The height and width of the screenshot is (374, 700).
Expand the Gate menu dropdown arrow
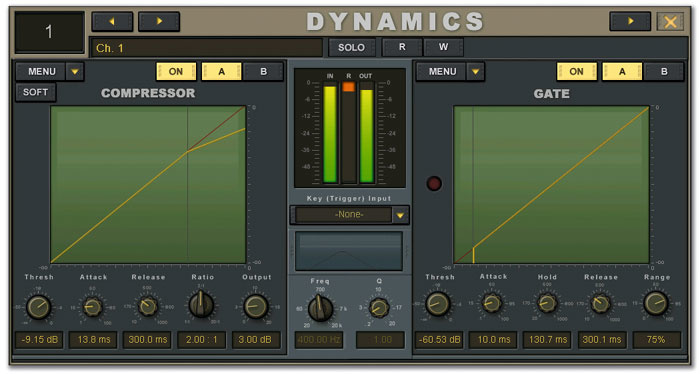point(475,71)
